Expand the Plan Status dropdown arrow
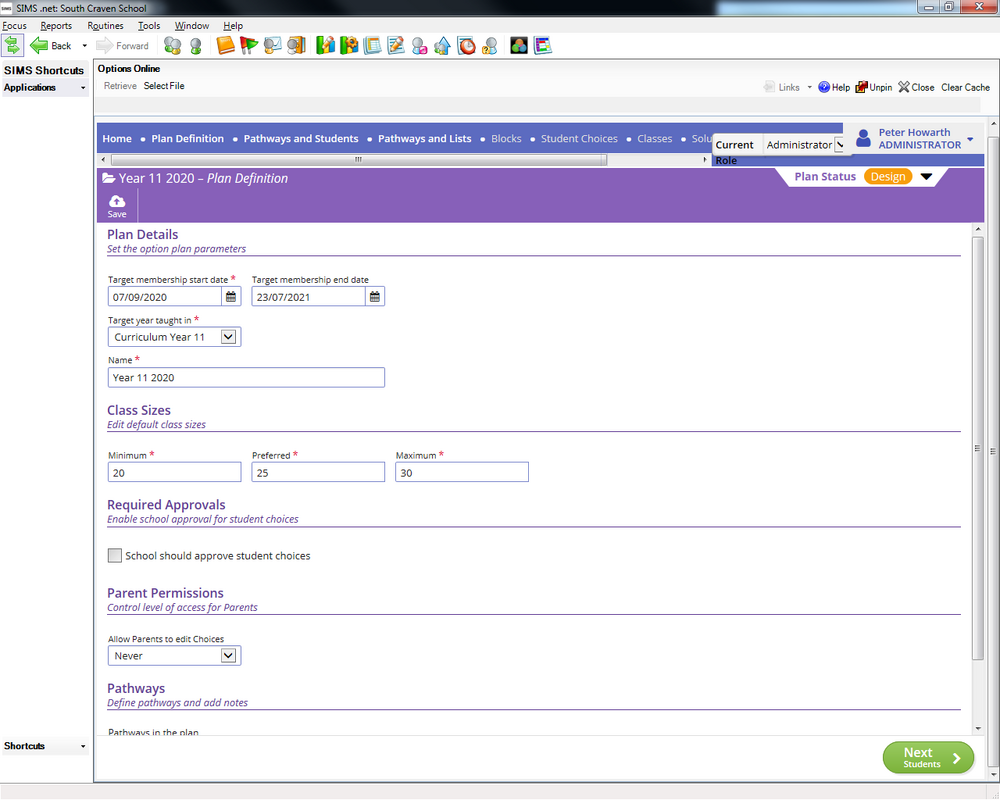This screenshot has height=800, width=1000. 927,177
